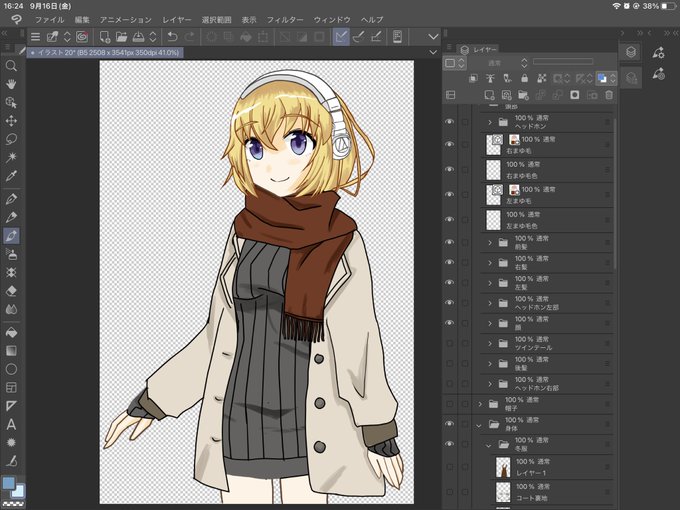Show the ツインテール folder visibility box

[x=450, y=343]
